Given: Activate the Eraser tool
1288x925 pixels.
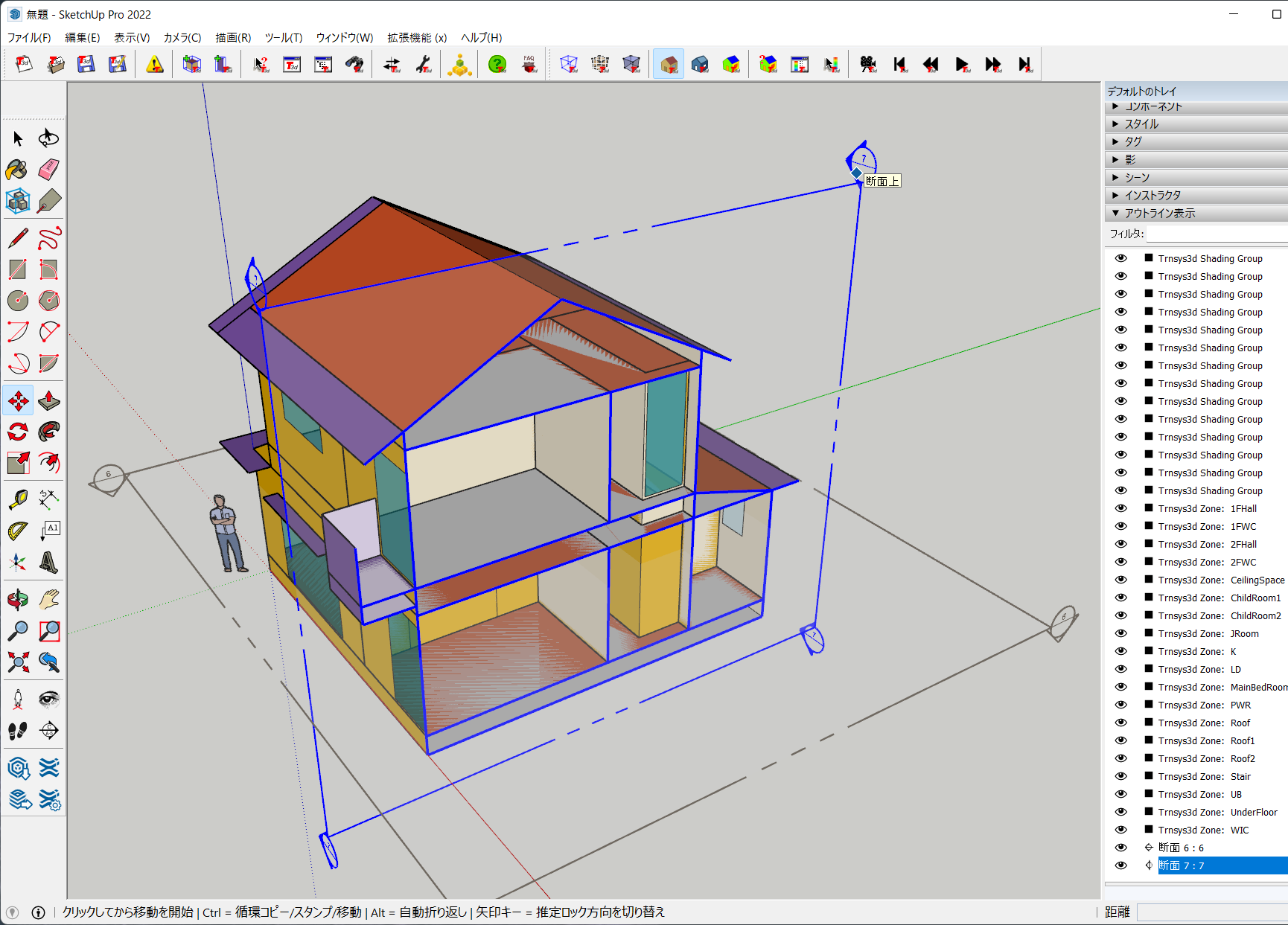Looking at the screenshot, I should coord(48,170).
